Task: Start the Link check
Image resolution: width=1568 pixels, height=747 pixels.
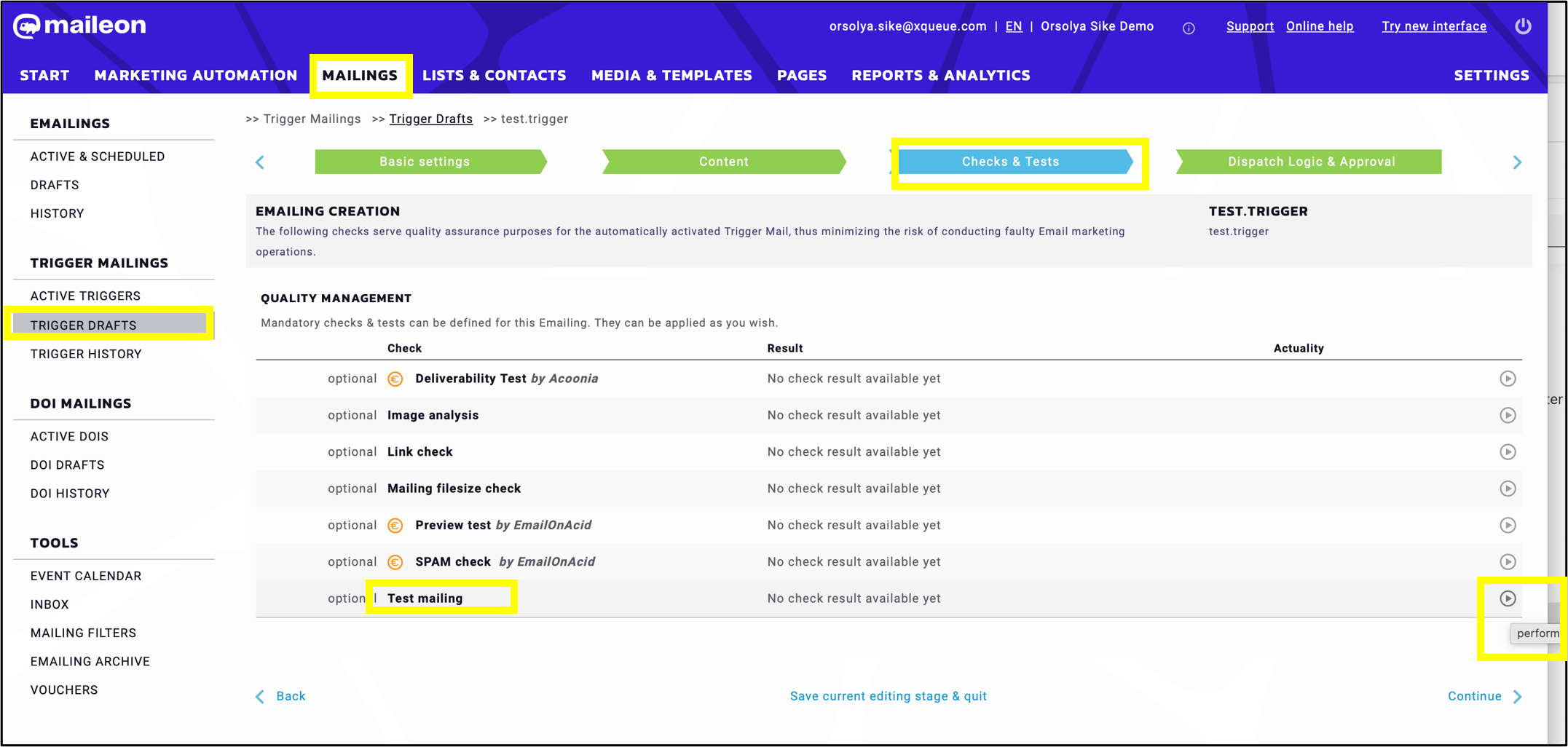Action: [x=1508, y=452]
